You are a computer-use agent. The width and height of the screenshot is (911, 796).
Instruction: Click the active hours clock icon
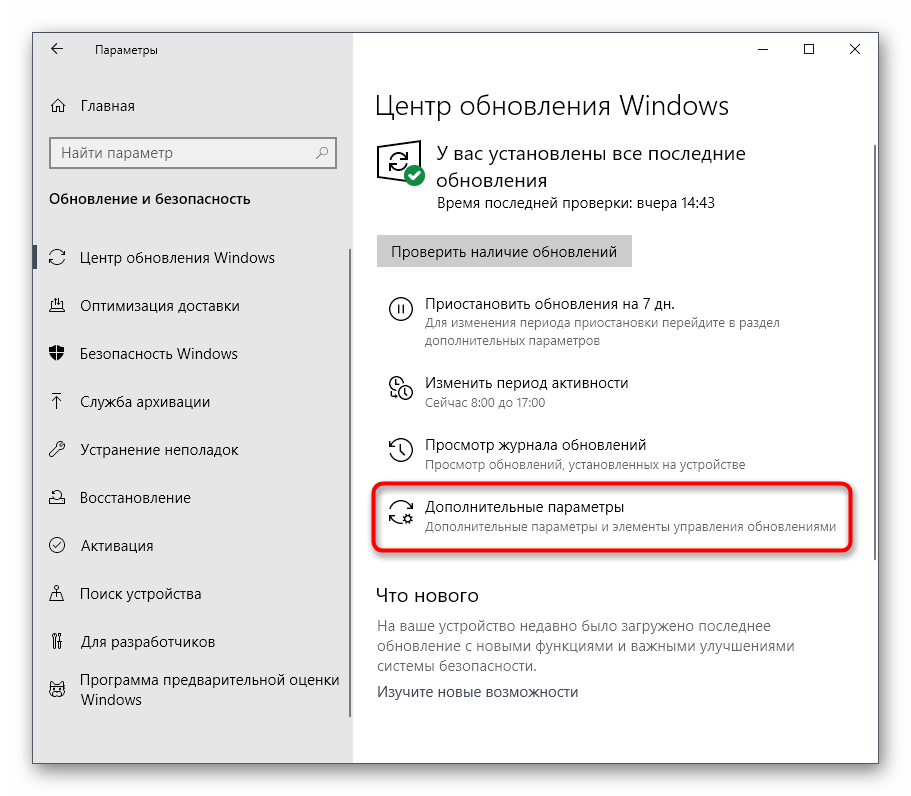[401, 388]
